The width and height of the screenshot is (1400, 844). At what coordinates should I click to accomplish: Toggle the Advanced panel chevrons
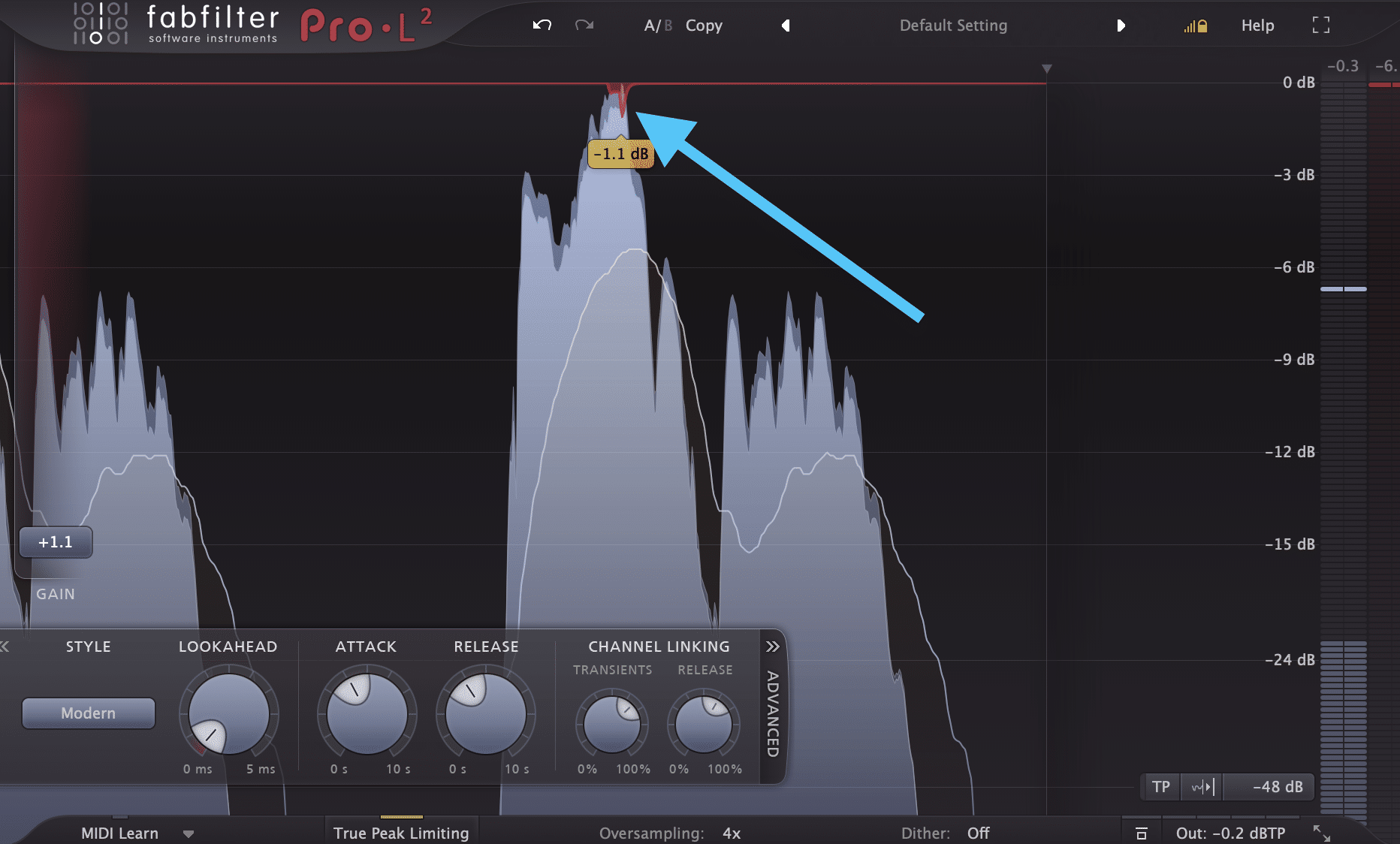[x=773, y=647]
